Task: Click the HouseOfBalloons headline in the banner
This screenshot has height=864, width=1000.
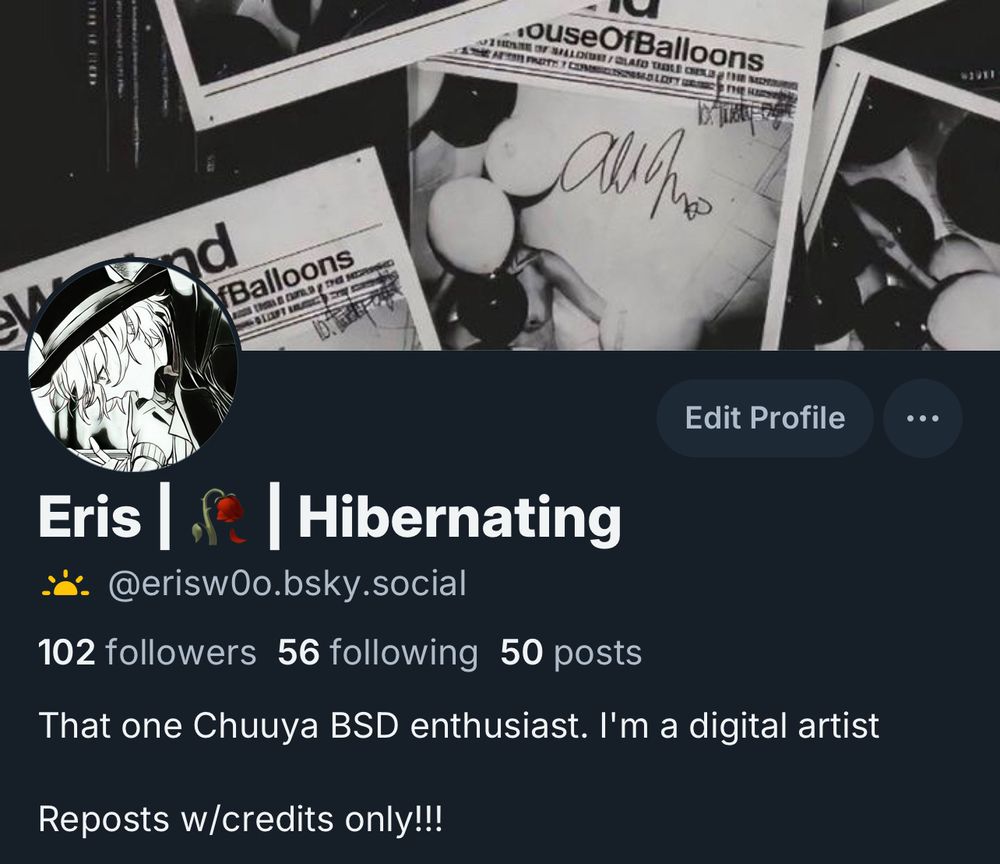Action: pyautogui.click(x=640, y=46)
